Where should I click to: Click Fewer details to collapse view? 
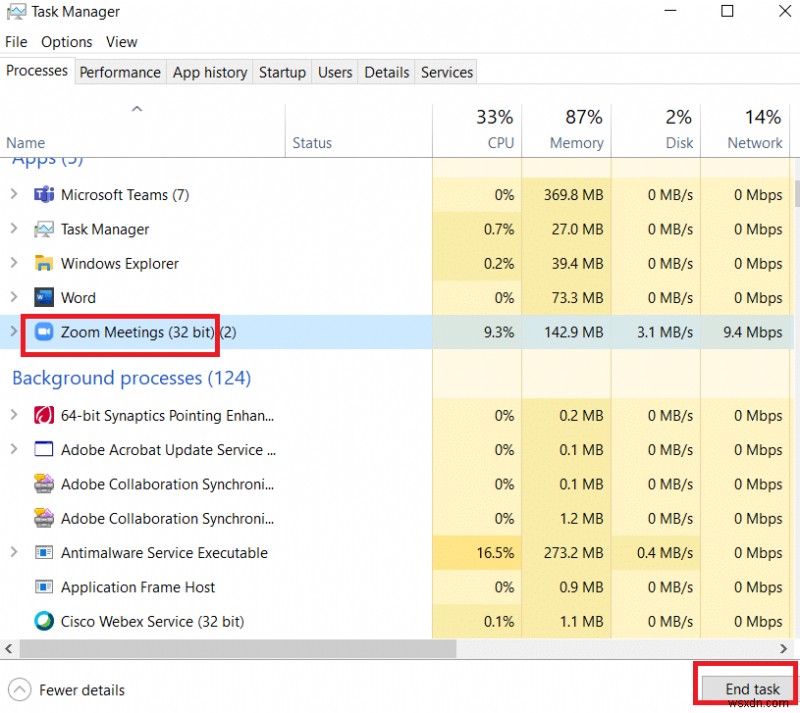66,690
